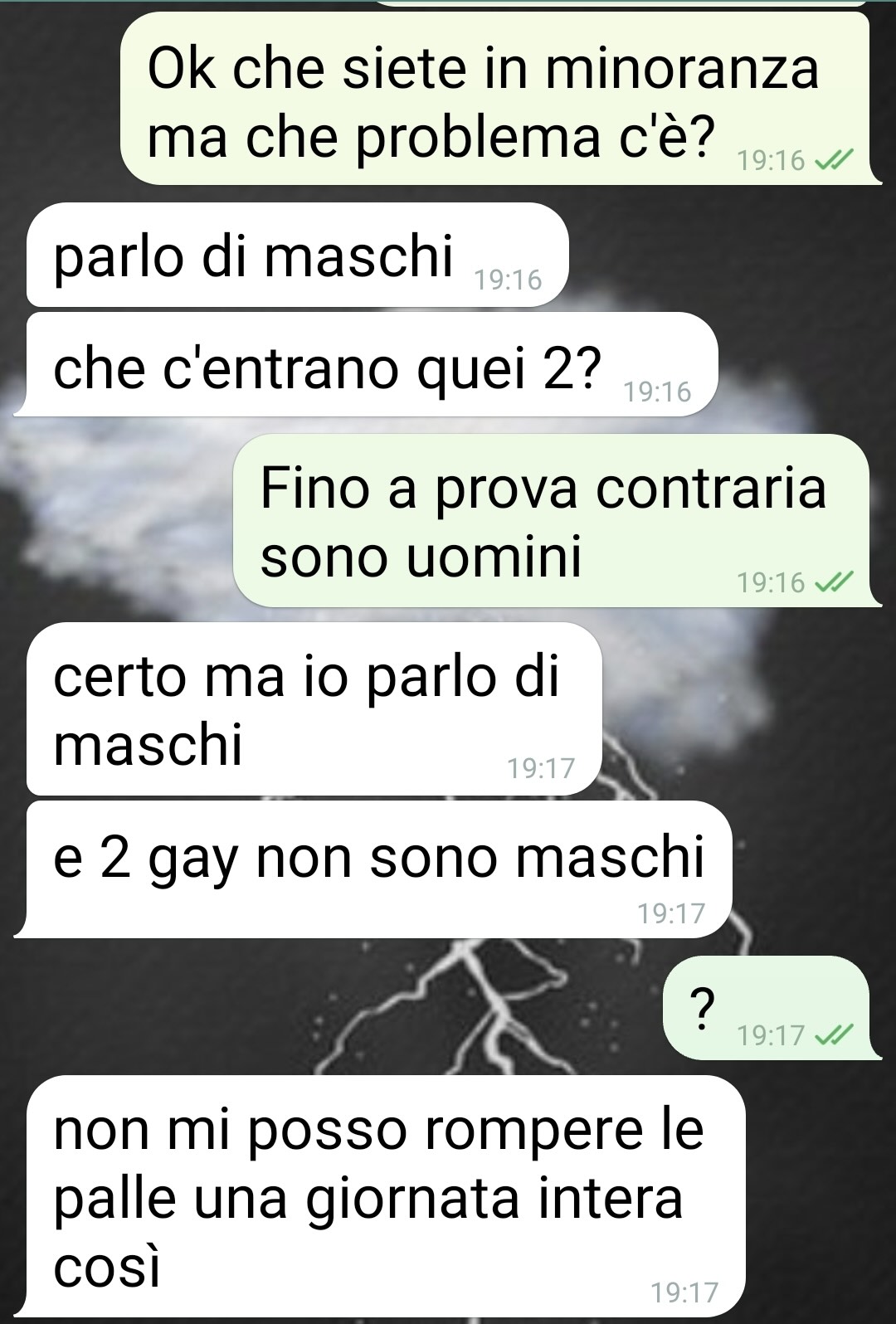This screenshot has width=896, height=1324.
Task: Tap the read receipt ticks on 'Fino a prova contraria'
Action: coord(834,583)
